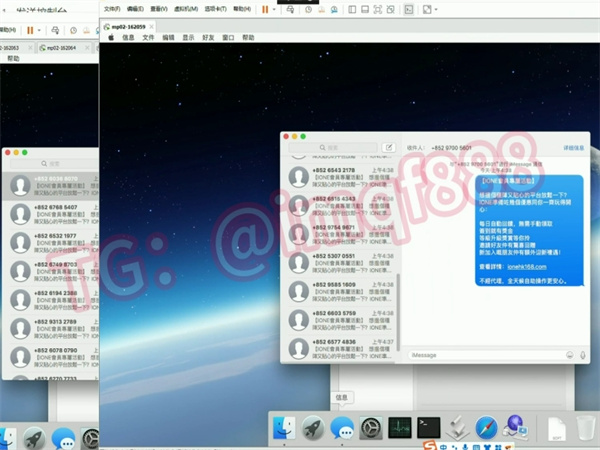Open Safari compass icon in Dock
Viewport: 600px width, 450px height.
point(487,429)
